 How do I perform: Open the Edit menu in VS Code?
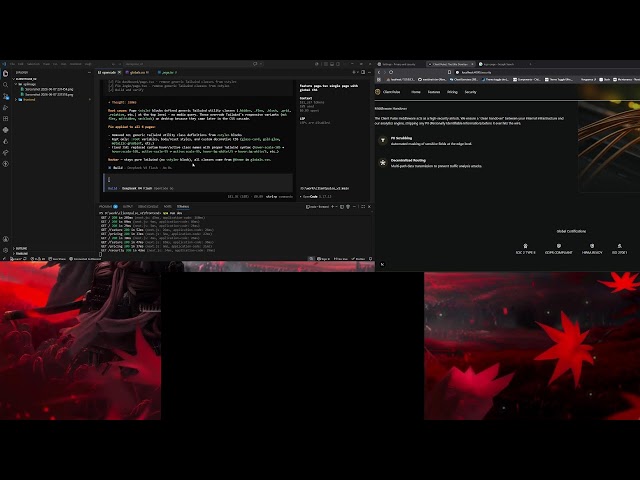20,64
